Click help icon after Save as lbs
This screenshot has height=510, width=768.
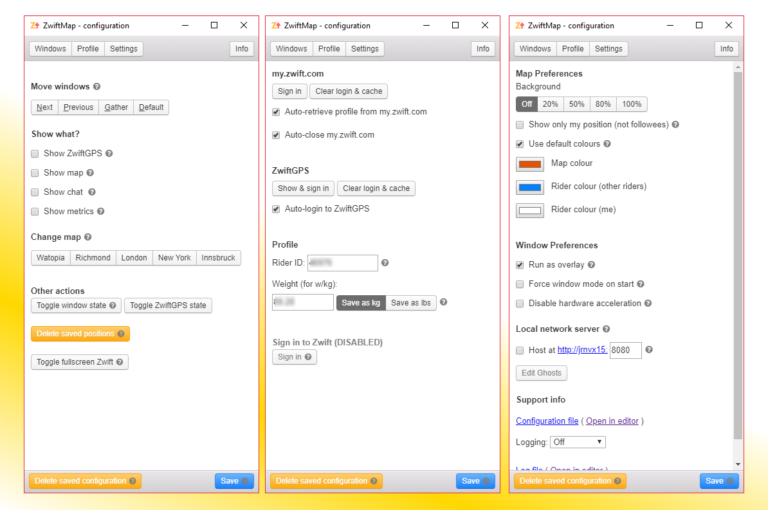click(443, 302)
